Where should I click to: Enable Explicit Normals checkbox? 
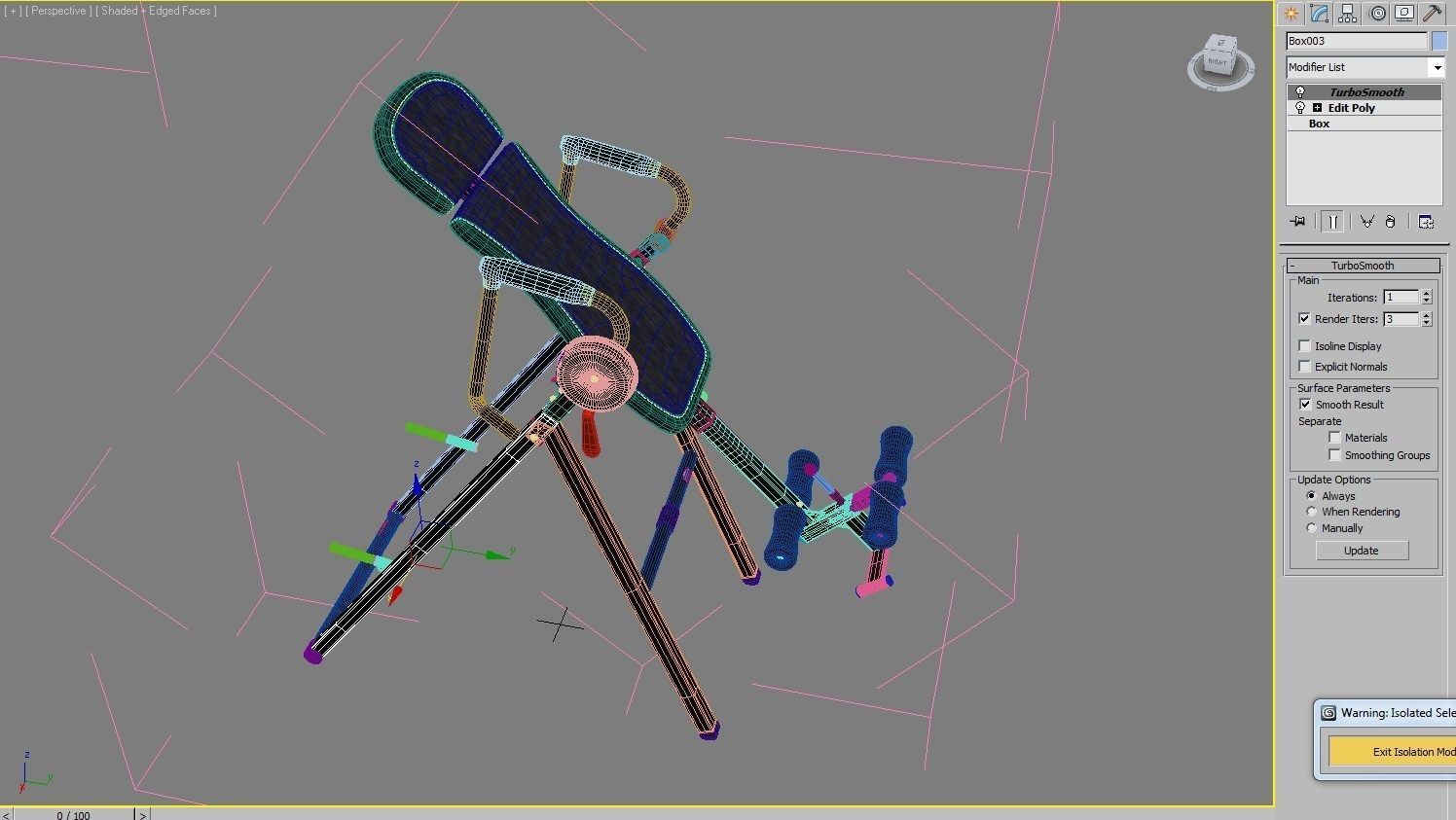tap(1304, 367)
